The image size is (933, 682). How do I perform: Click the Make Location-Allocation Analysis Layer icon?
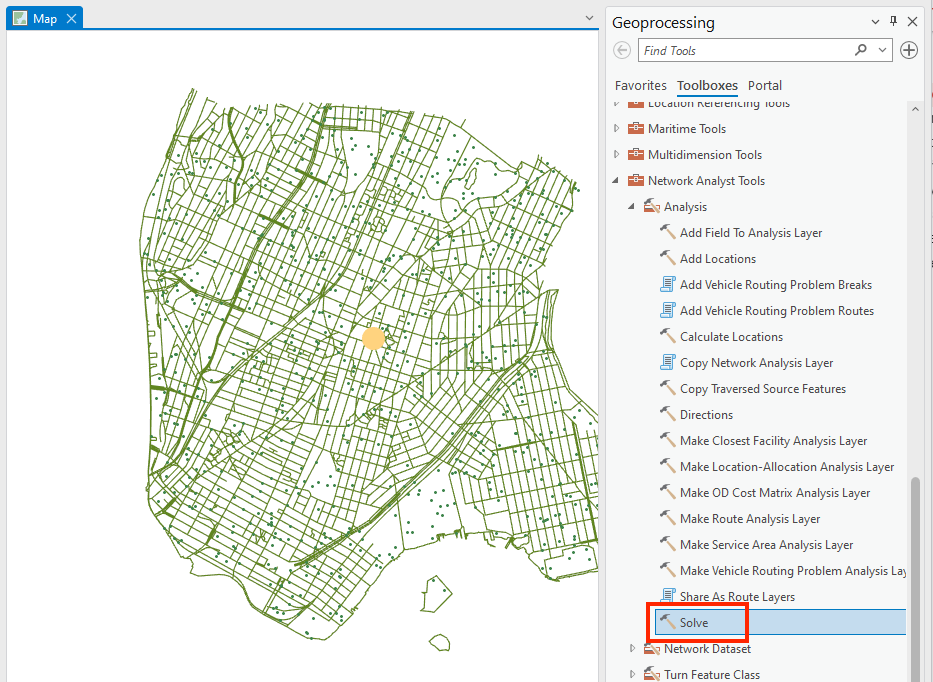(x=668, y=466)
